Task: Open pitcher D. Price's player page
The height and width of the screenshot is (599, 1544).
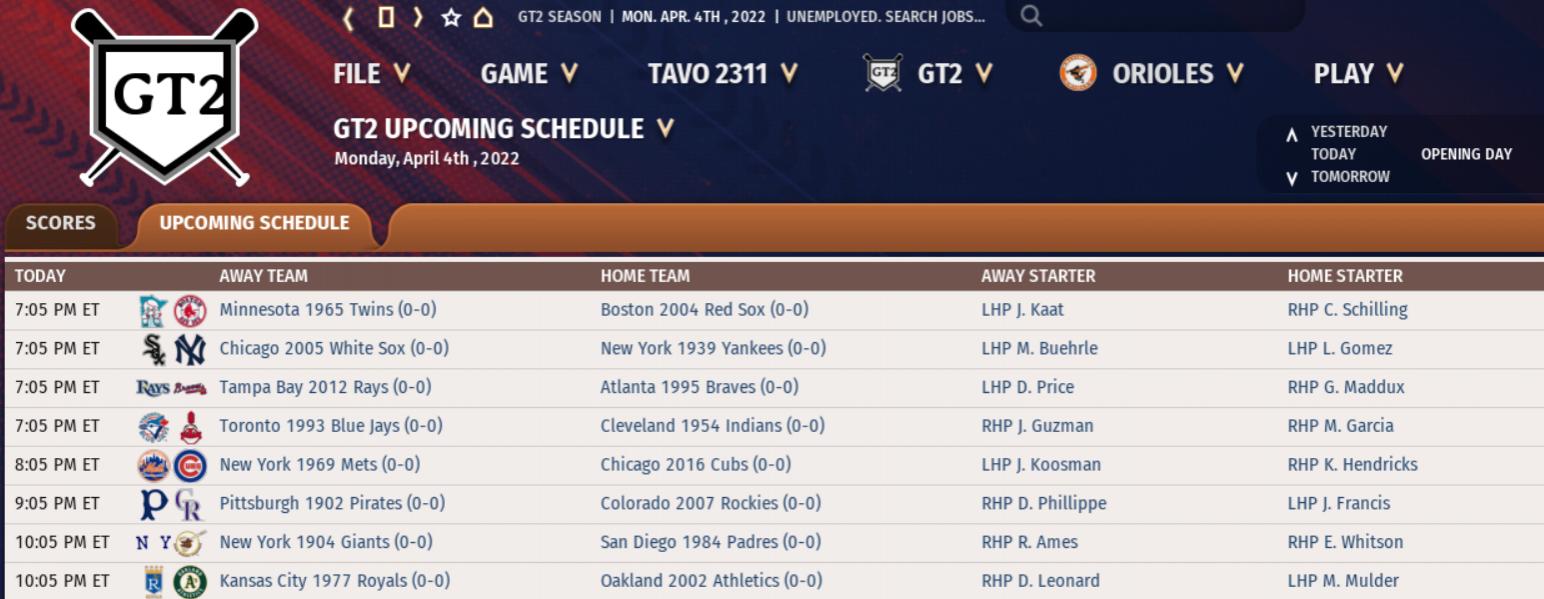Action: tap(1028, 387)
